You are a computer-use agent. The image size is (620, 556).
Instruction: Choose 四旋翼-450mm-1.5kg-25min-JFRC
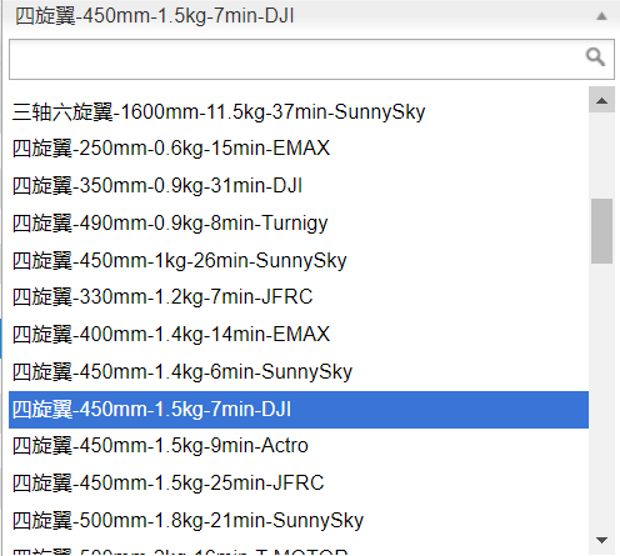[299, 483]
